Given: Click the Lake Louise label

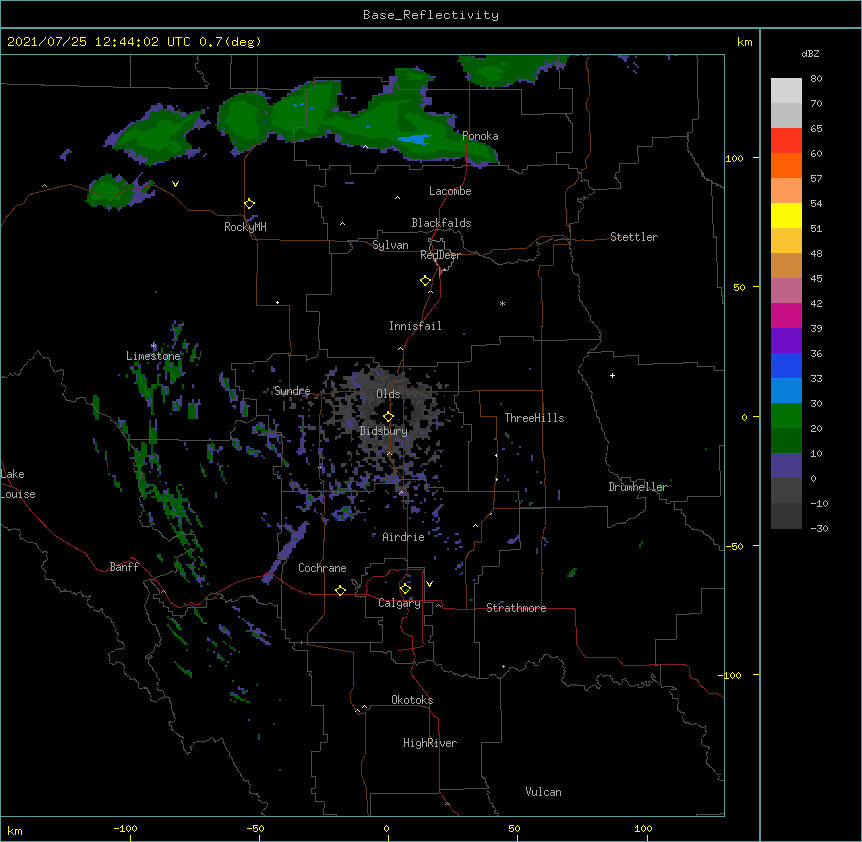Looking at the screenshot, I should tap(18, 484).
